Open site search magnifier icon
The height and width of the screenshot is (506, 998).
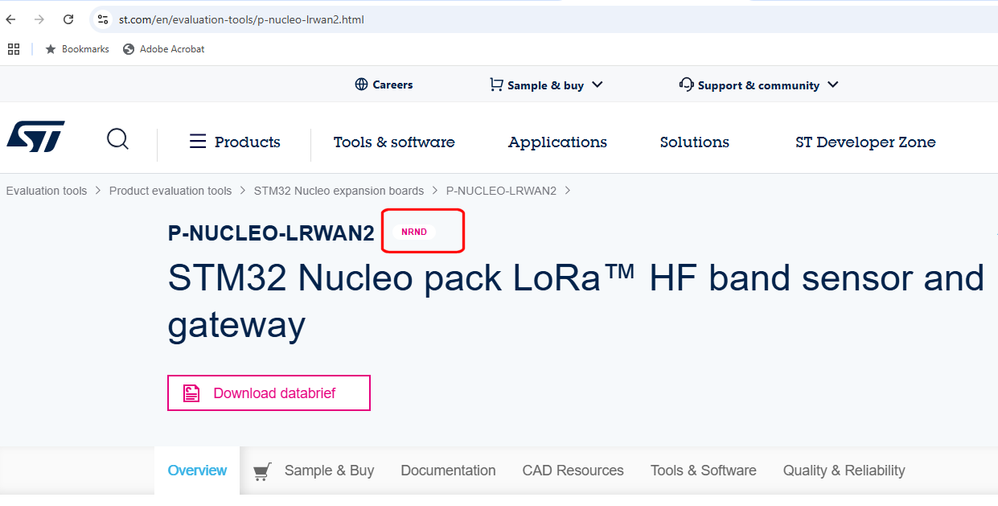[x=118, y=139]
